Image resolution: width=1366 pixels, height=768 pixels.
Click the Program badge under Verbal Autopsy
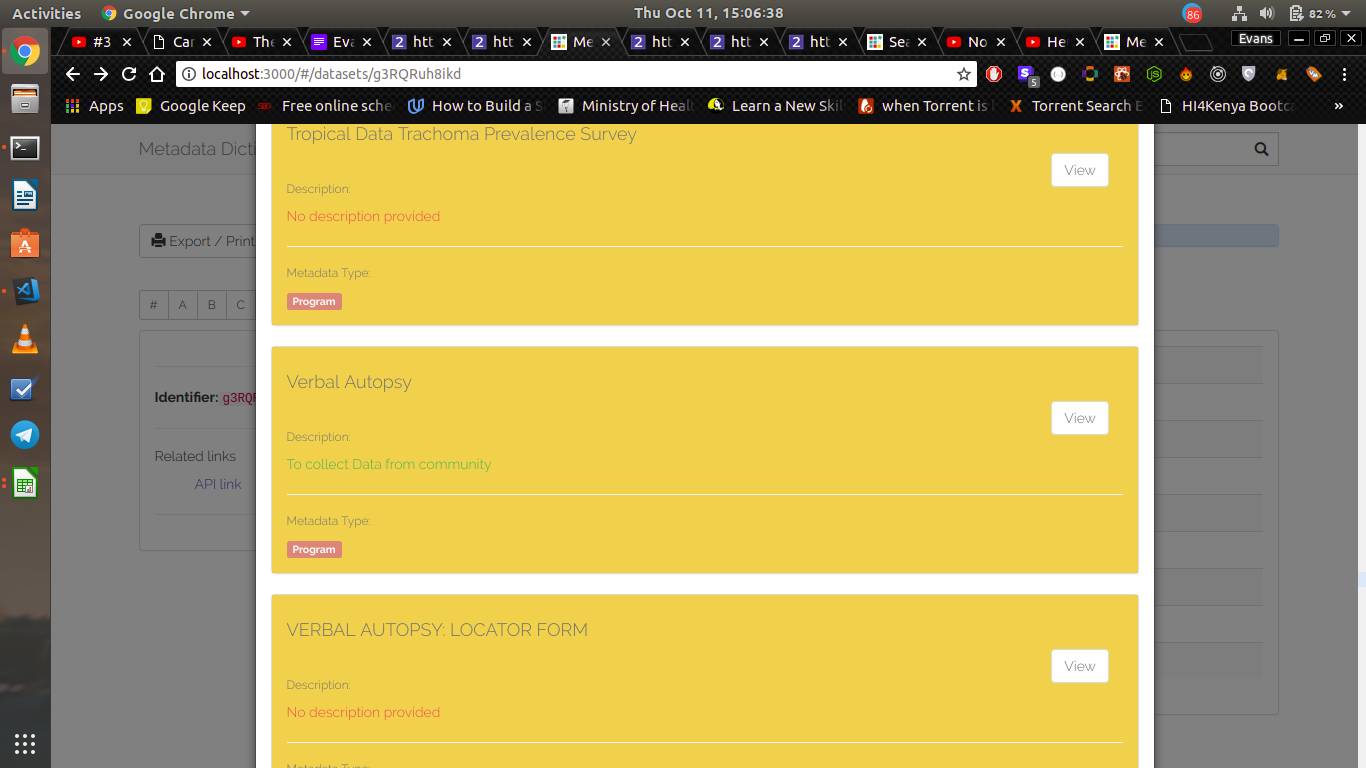pos(314,549)
